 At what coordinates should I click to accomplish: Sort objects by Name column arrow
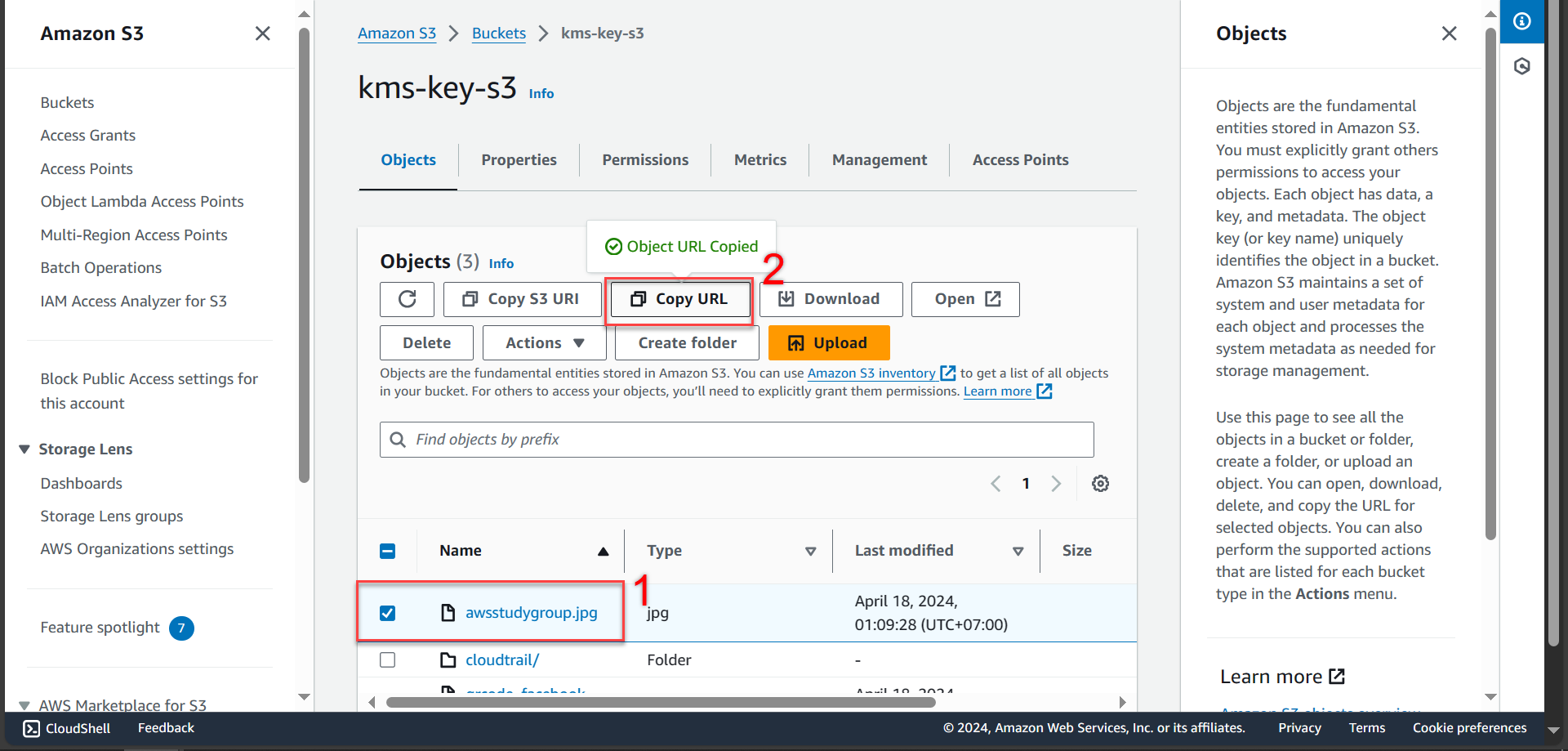[603, 552]
